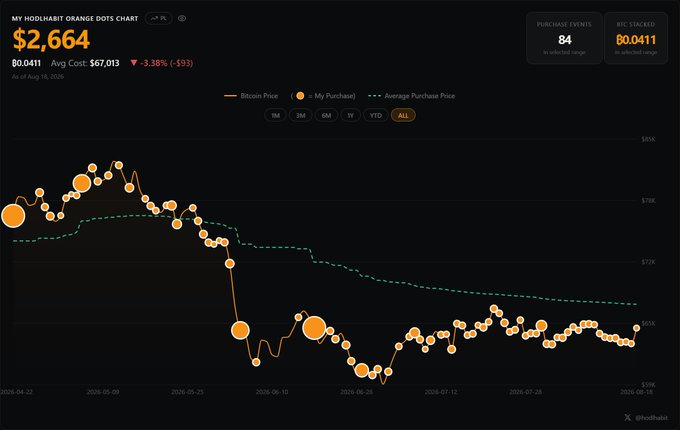Click the $85K axis label
This screenshot has height=430, width=680.
click(648, 139)
